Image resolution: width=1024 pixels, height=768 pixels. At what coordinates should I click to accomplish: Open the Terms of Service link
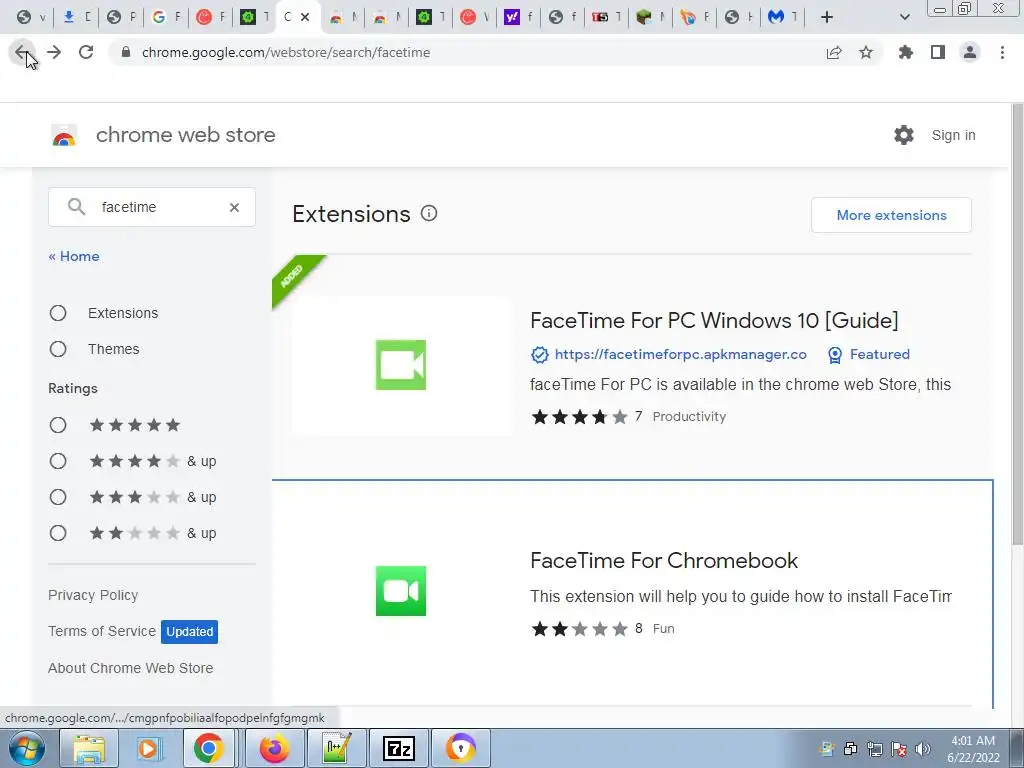coord(102,631)
